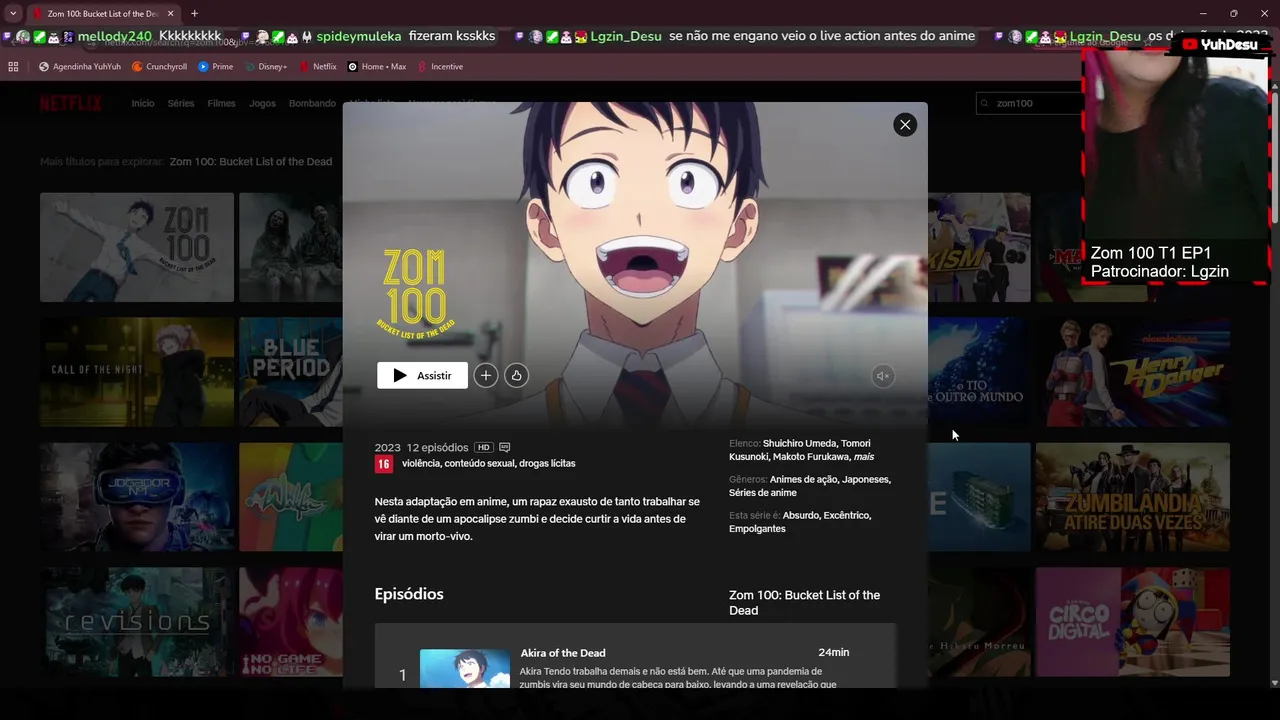Open the Call of the Night thumbnail
Viewport: 1280px width, 720px height.
click(137, 372)
